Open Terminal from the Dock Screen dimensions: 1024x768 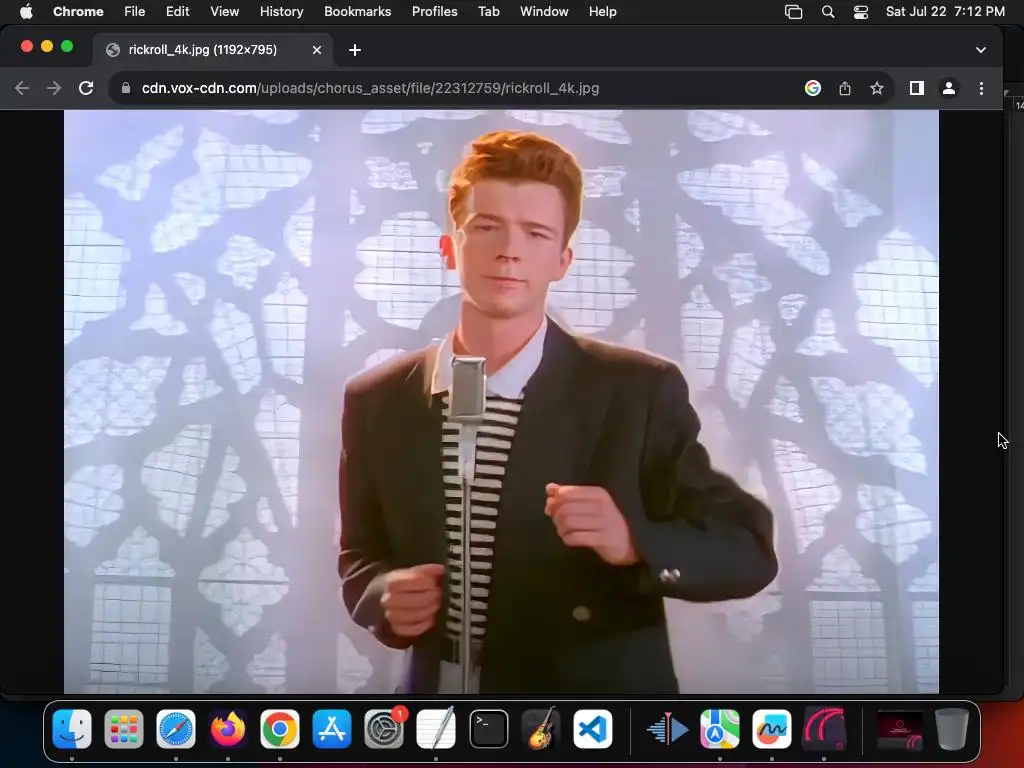[x=488, y=729]
